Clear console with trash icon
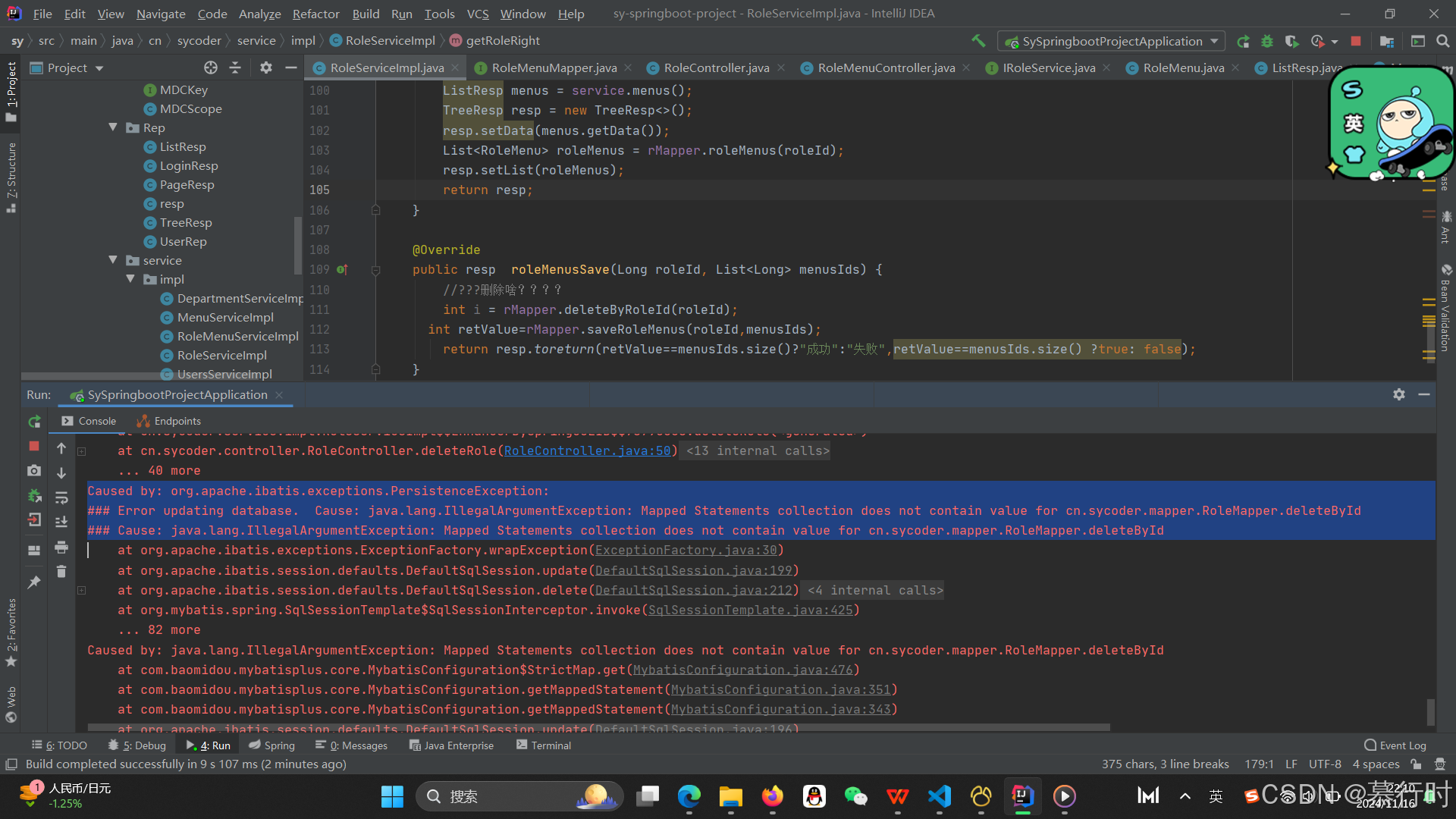This screenshot has width=1456, height=819. tap(61, 572)
